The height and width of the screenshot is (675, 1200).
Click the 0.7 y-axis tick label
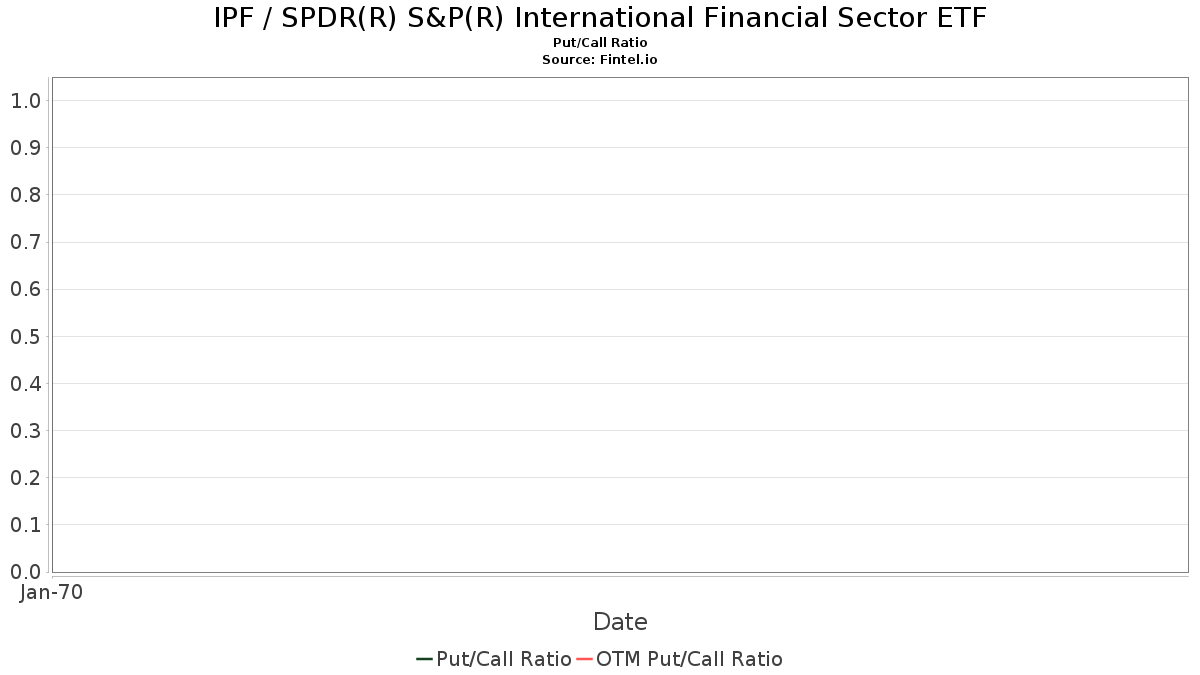coord(26,242)
